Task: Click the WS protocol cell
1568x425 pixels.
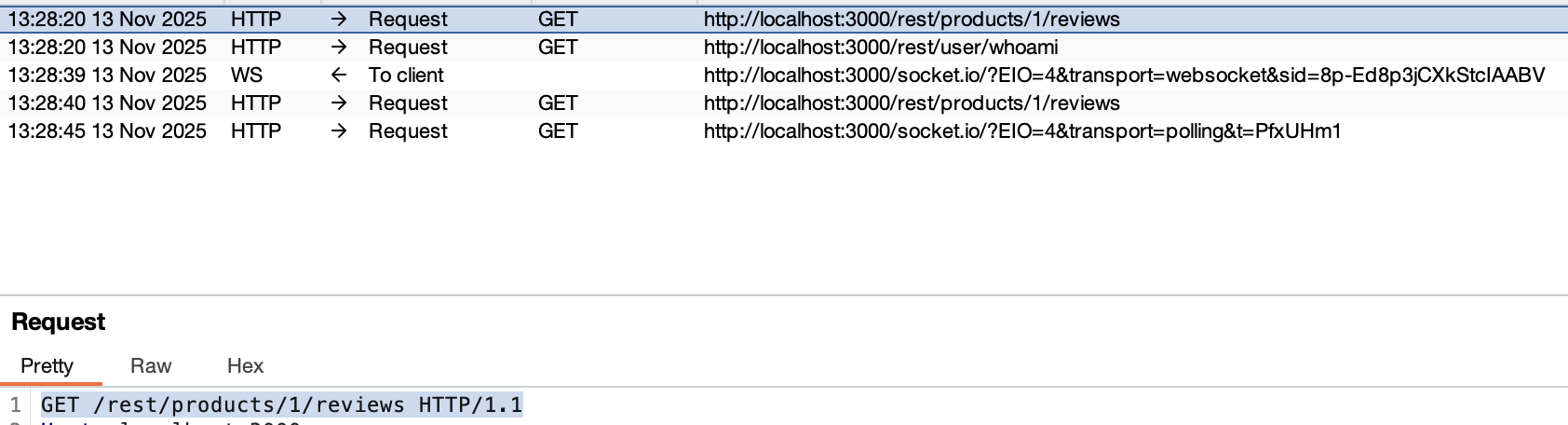Action: click(x=247, y=75)
